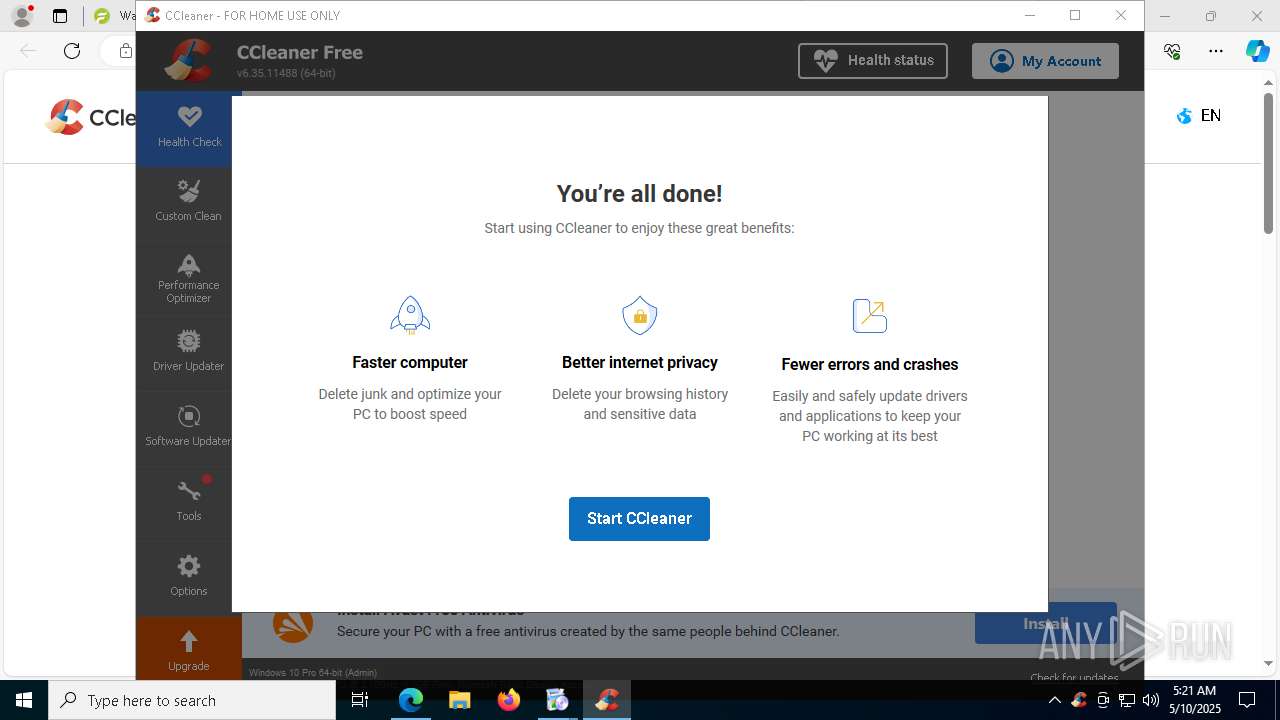The height and width of the screenshot is (720, 1280).
Task: Open the CCleaner taskbar icon
Action: [x=607, y=700]
